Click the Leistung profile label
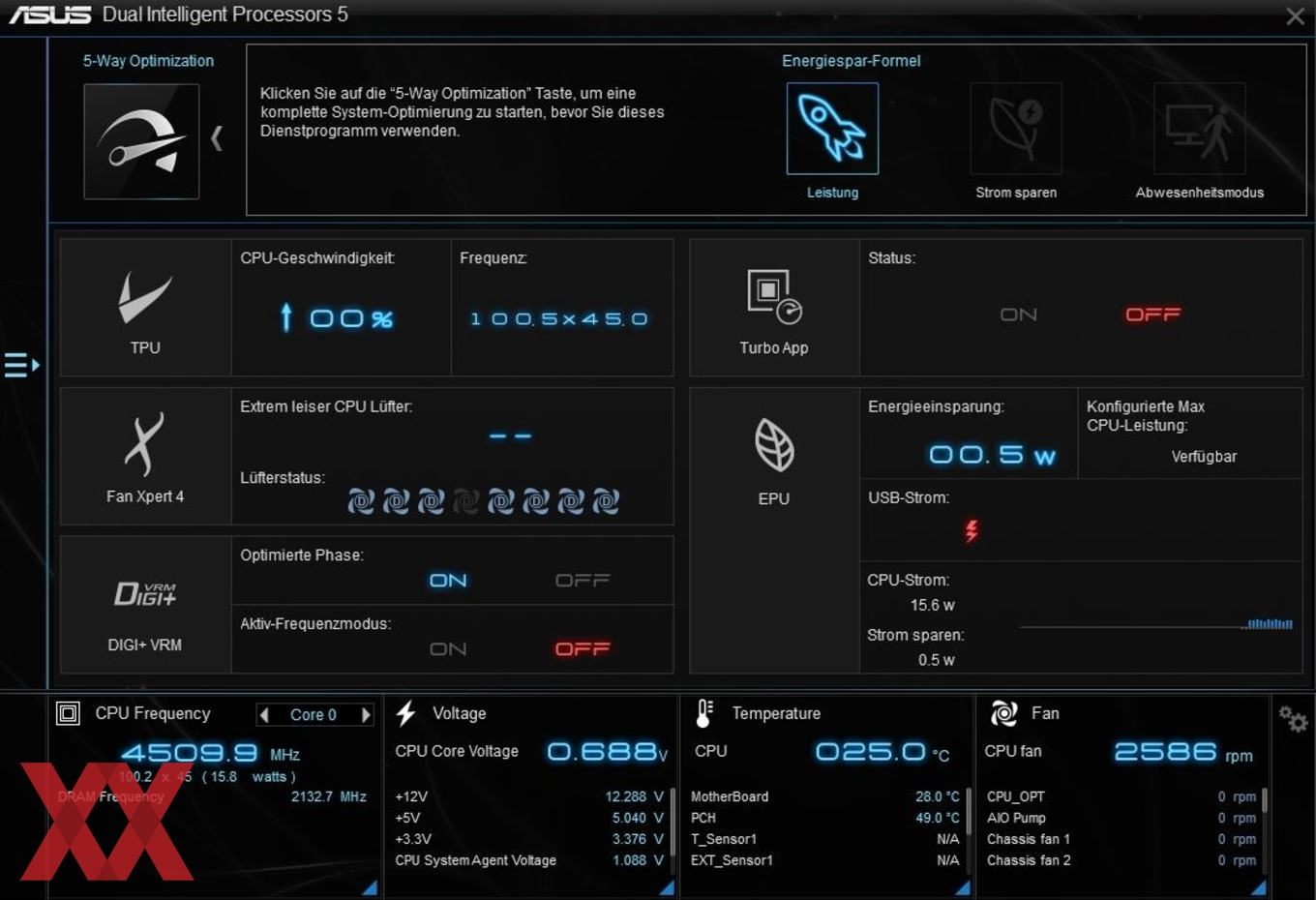This screenshot has width=1316, height=900. point(832,193)
